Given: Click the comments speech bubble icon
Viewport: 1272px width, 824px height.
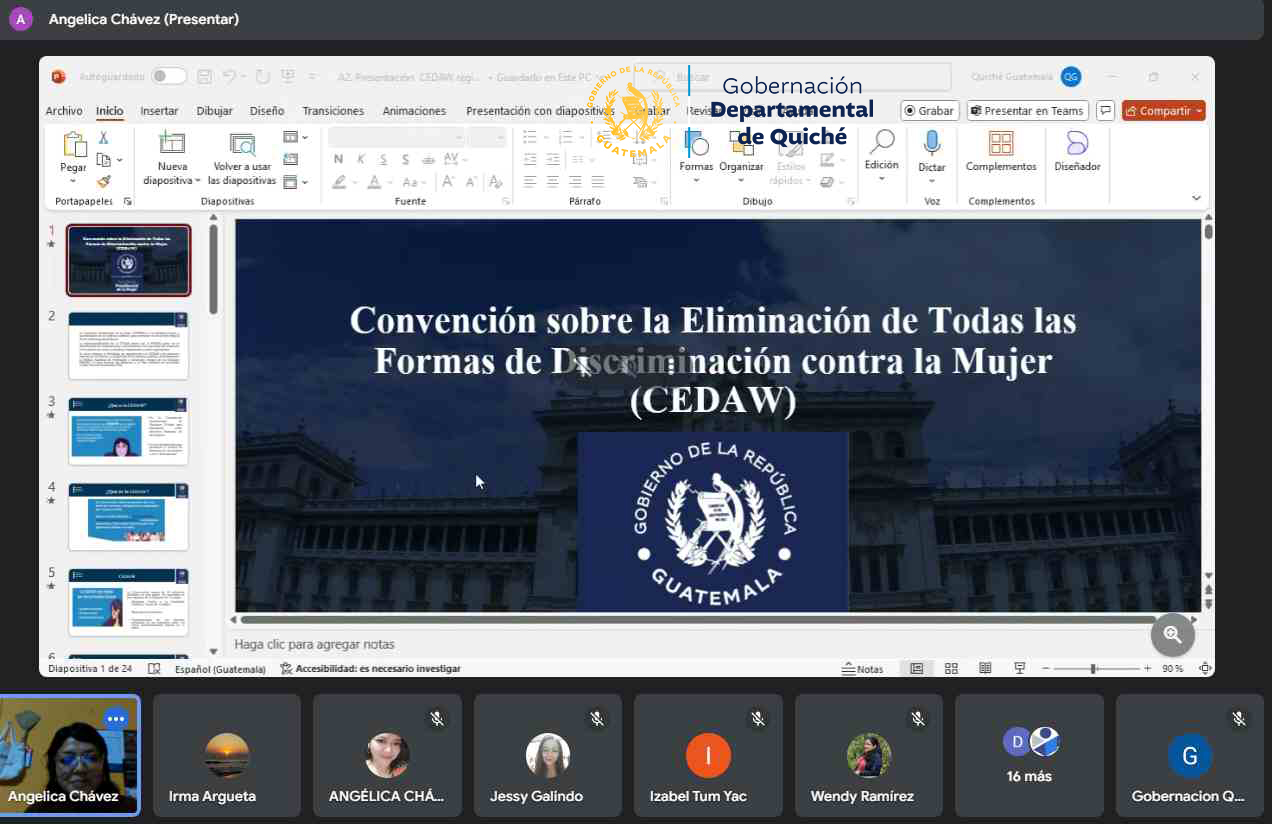Looking at the screenshot, I should pyautogui.click(x=1106, y=111).
